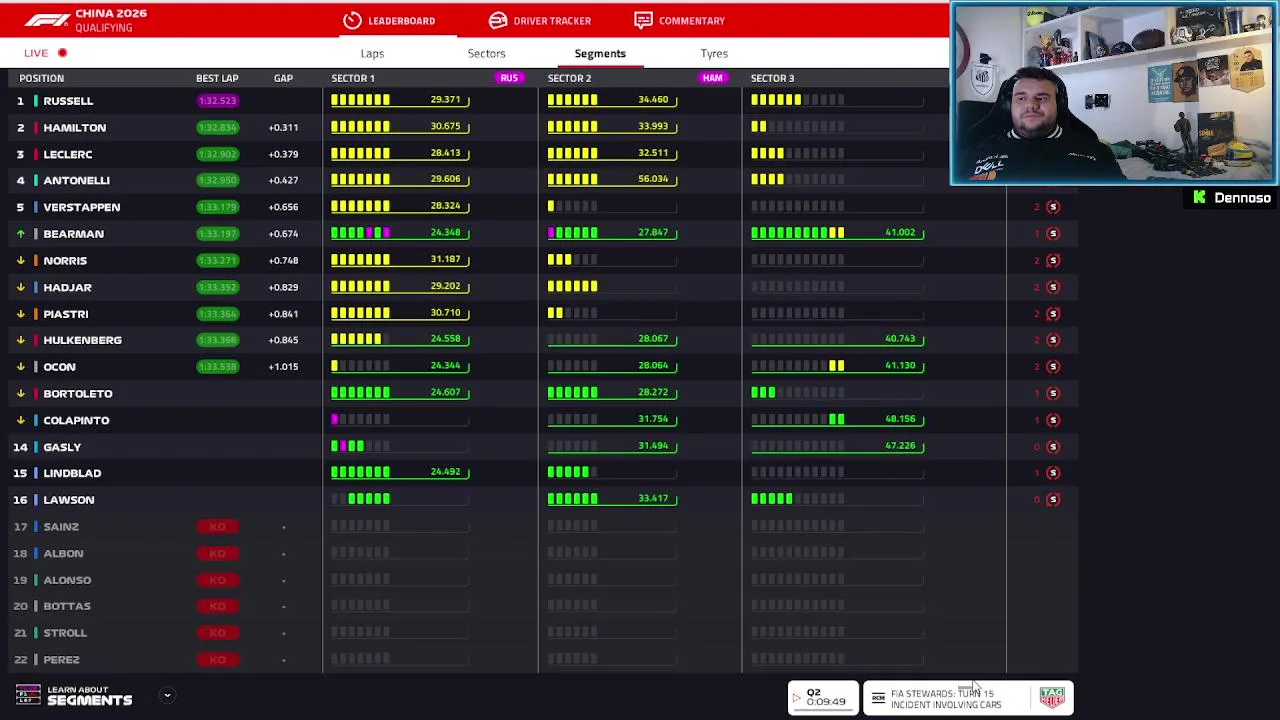Click the purple RUS sector 1 badge
The height and width of the screenshot is (720, 1280).
tap(509, 78)
